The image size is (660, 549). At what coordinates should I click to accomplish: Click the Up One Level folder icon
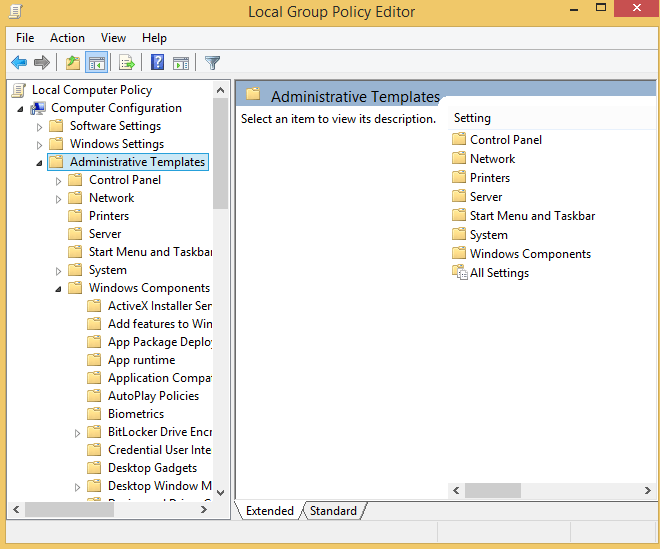72,63
